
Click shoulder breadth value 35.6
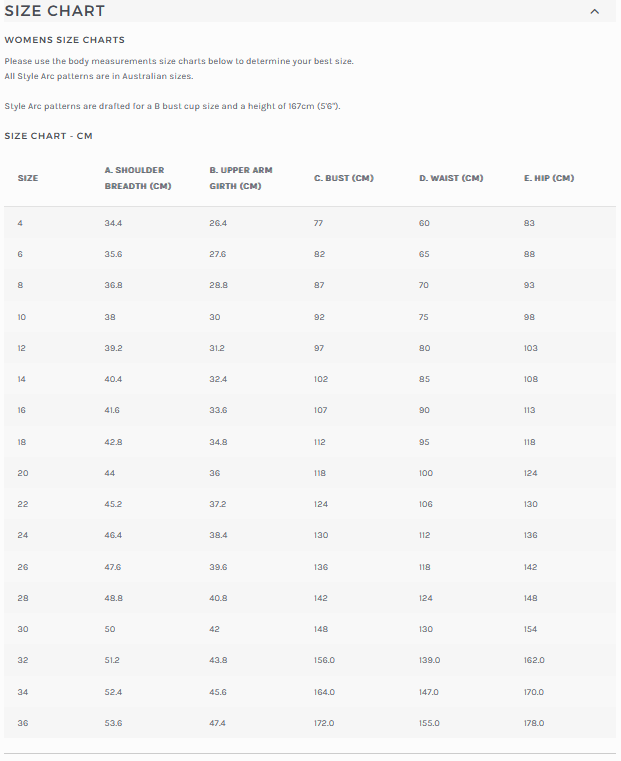click(113, 254)
